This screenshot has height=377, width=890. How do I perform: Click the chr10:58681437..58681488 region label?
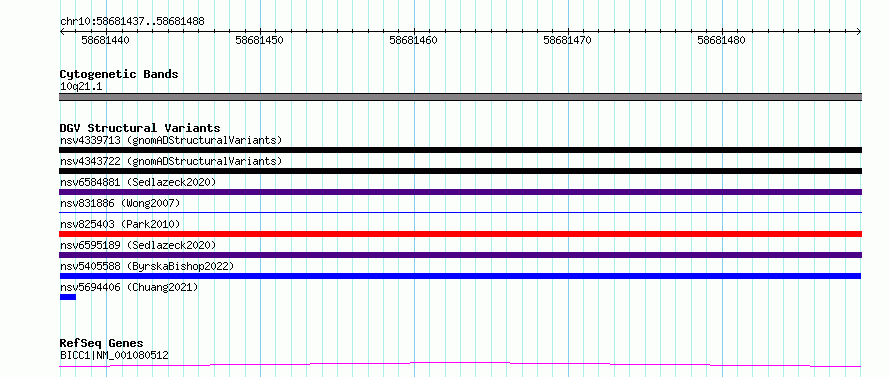coord(132,22)
